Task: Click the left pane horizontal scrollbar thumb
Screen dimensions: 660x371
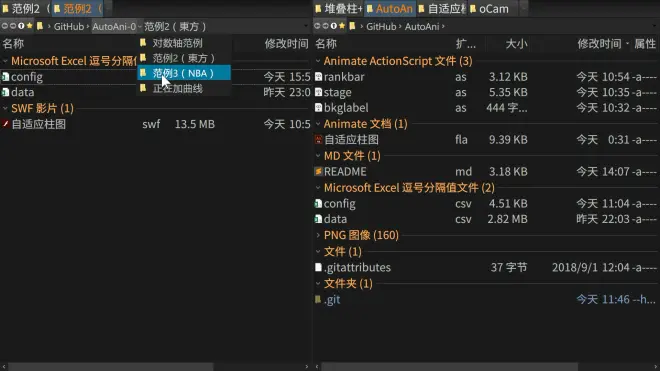Action: [x=111, y=367]
